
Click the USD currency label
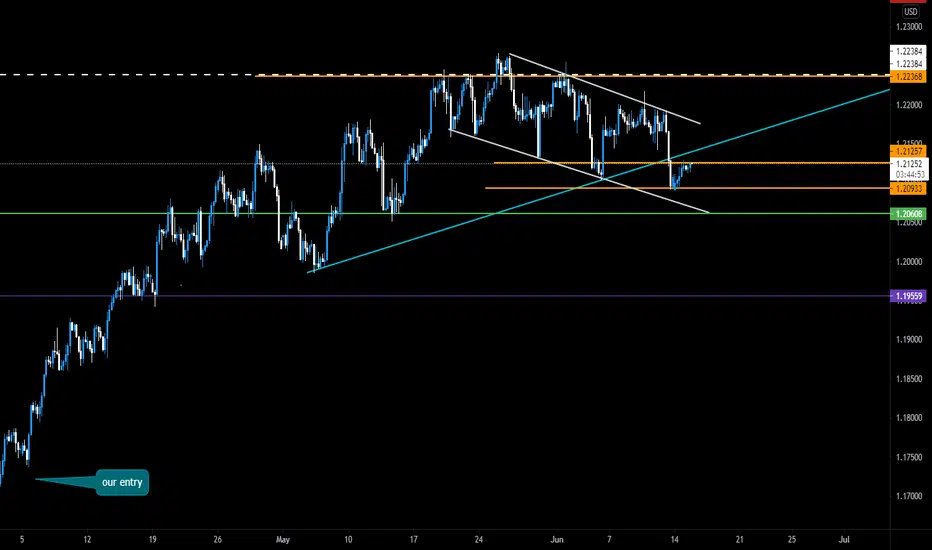pyautogui.click(x=910, y=11)
